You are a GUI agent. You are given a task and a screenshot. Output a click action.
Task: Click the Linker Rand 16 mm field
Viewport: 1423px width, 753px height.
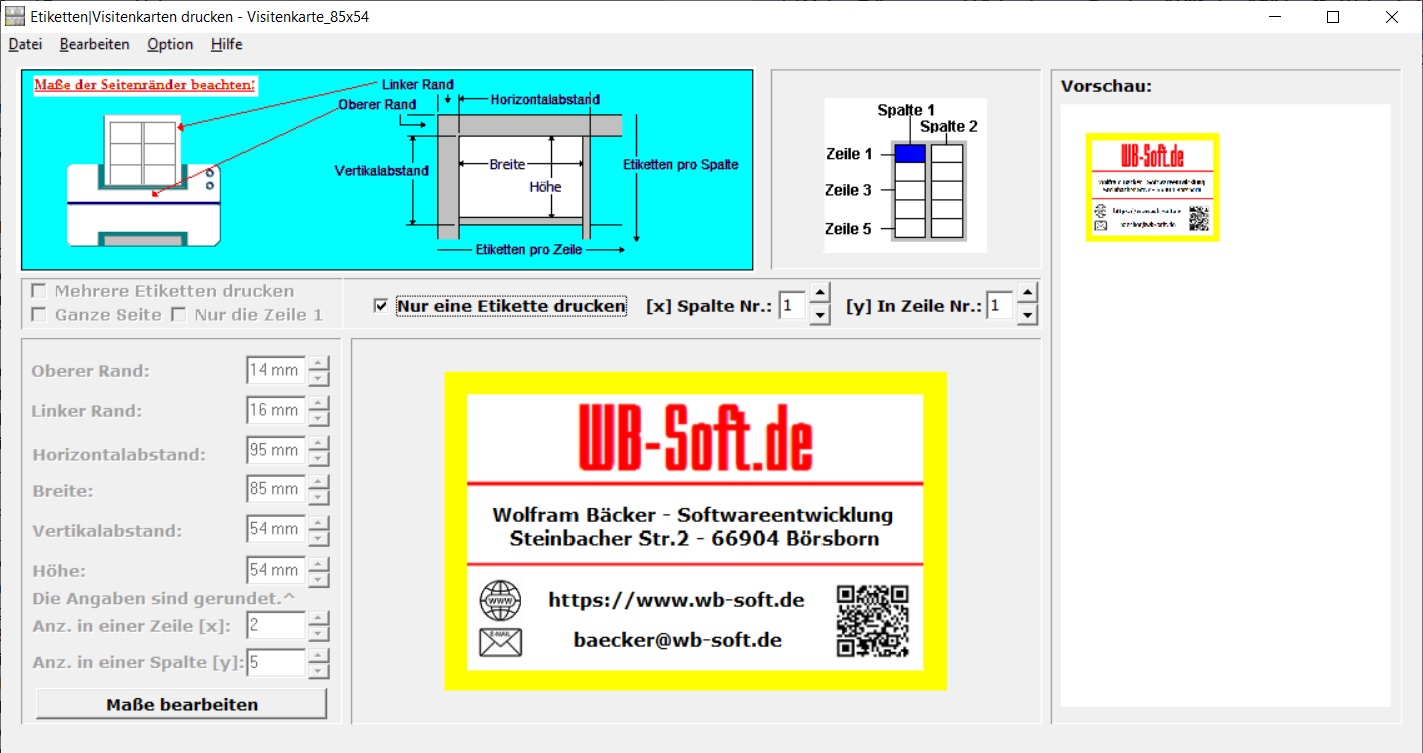click(276, 410)
